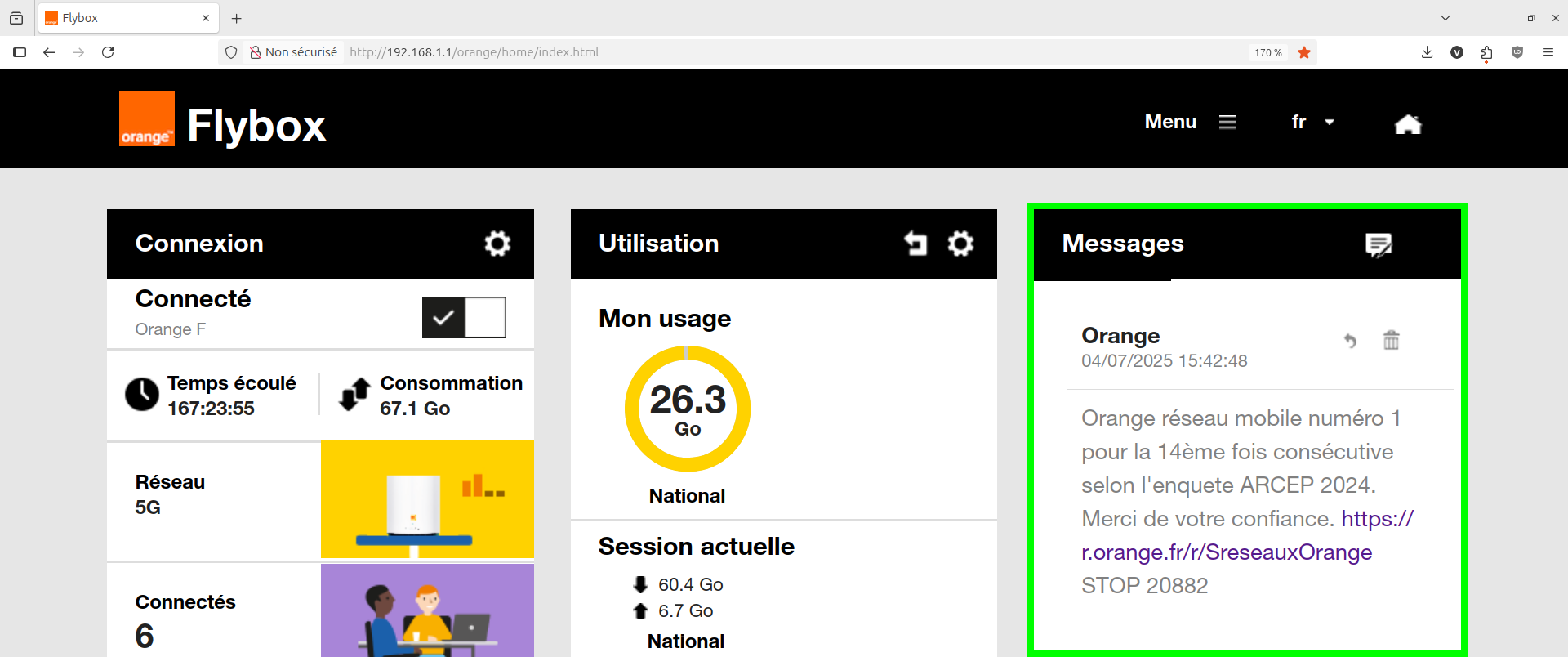Open recent browsing button left of tab
This screenshot has height=657, width=1568.
pyautogui.click(x=16, y=18)
